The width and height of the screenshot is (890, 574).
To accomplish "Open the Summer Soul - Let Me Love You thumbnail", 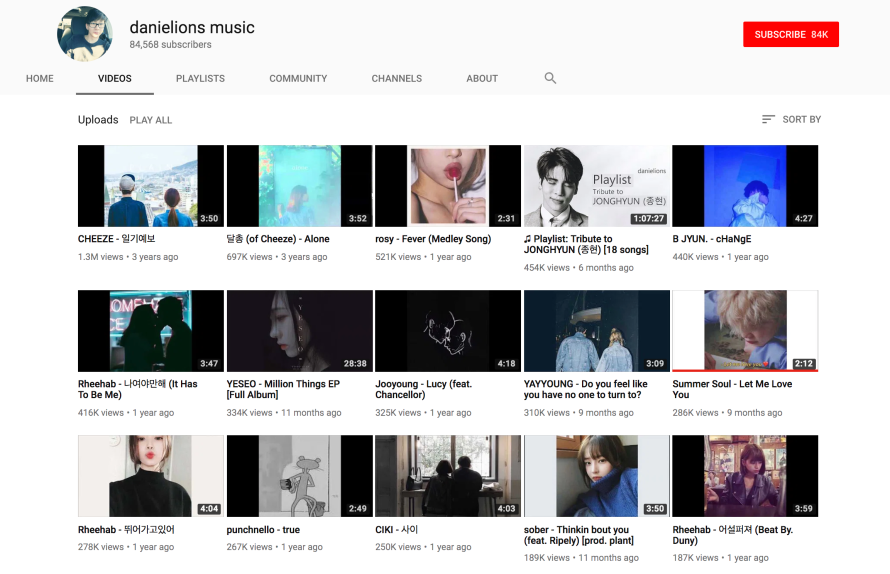I will click(x=745, y=331).
